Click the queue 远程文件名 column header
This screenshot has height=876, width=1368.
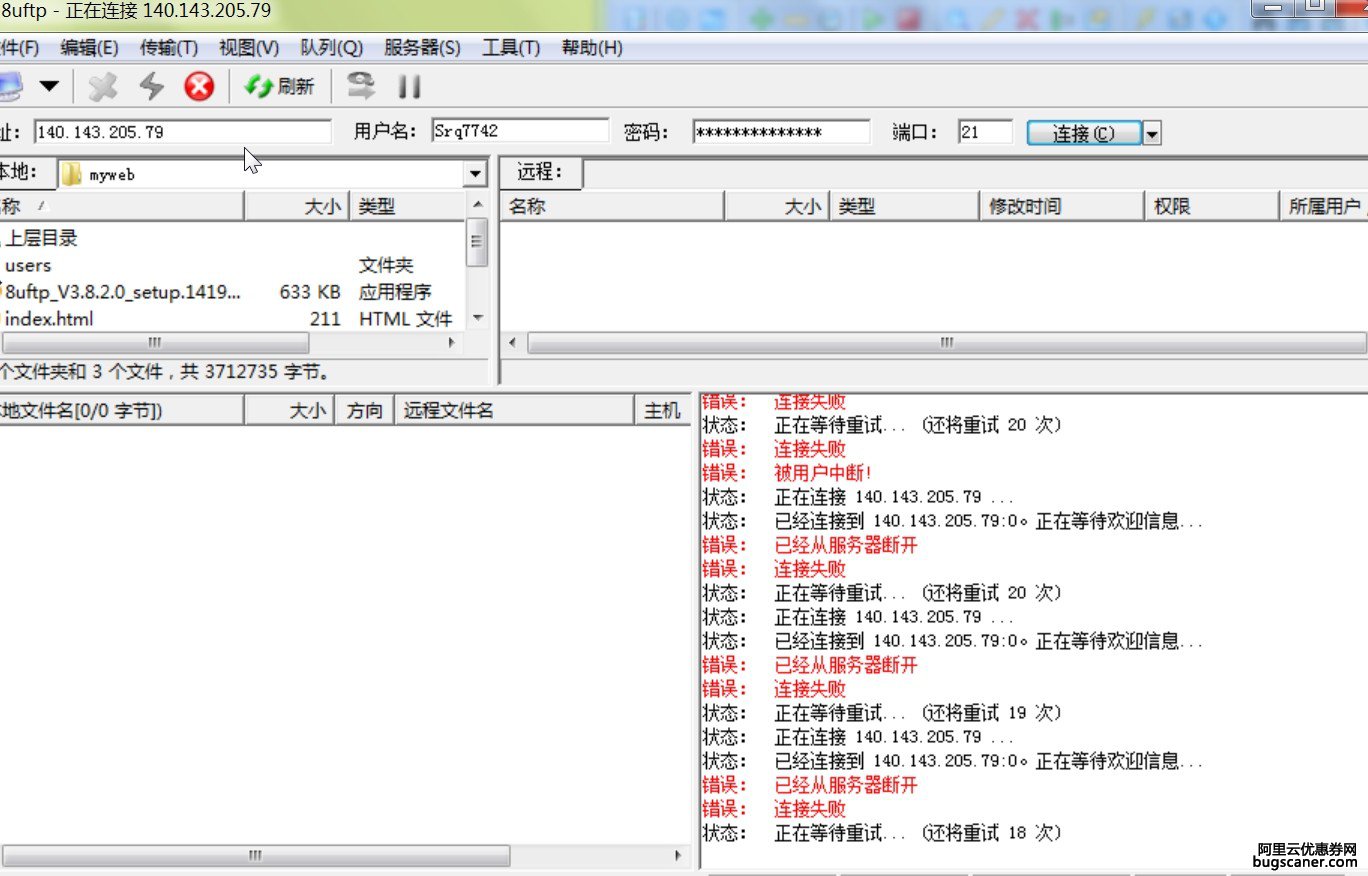(x=514, y=410)
